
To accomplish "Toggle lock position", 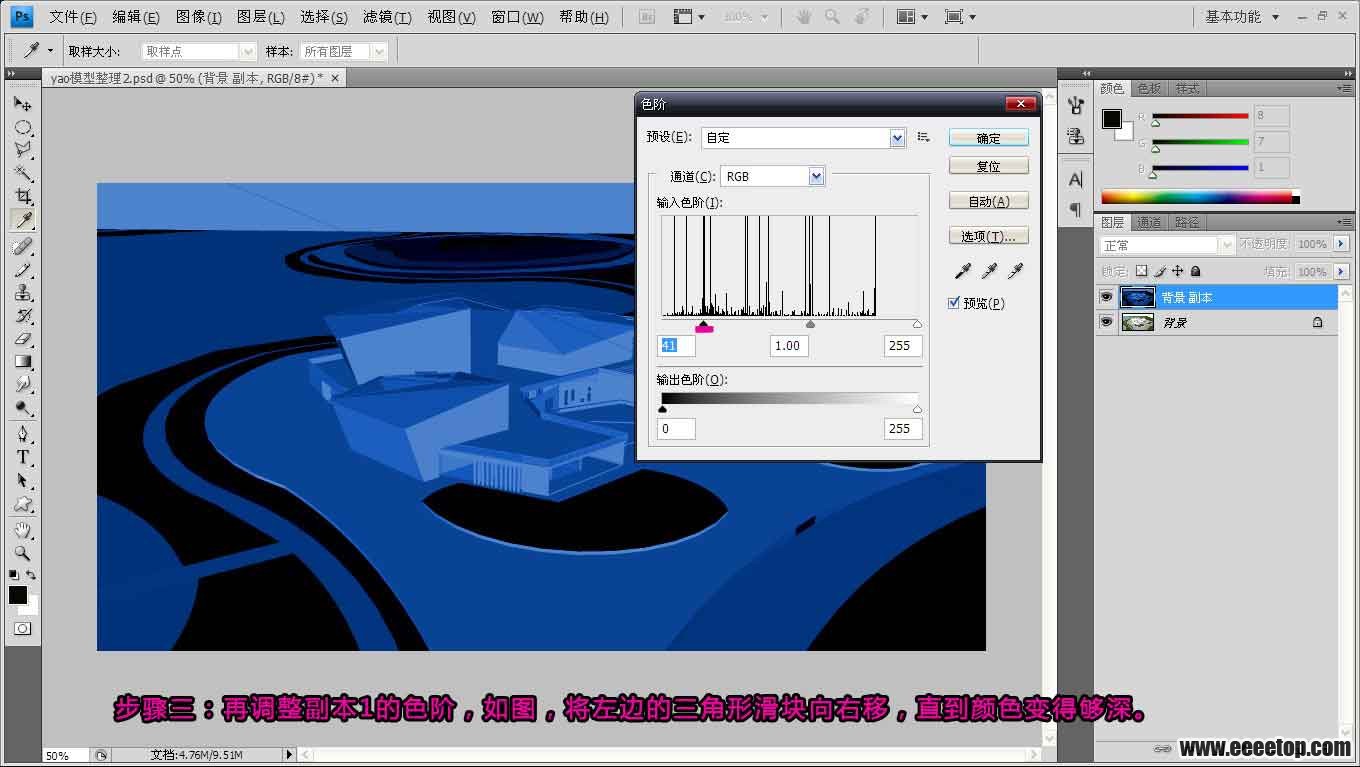I will pyautogui.click(x=1178, y=271).
